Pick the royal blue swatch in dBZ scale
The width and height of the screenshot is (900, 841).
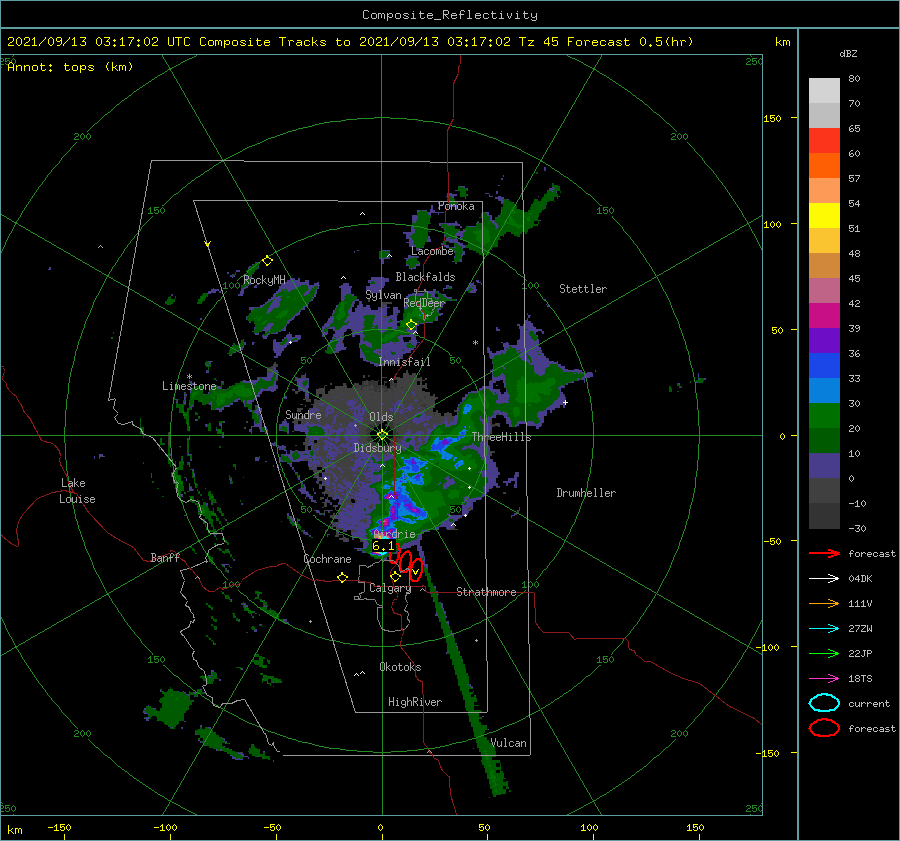click(824, 366)
